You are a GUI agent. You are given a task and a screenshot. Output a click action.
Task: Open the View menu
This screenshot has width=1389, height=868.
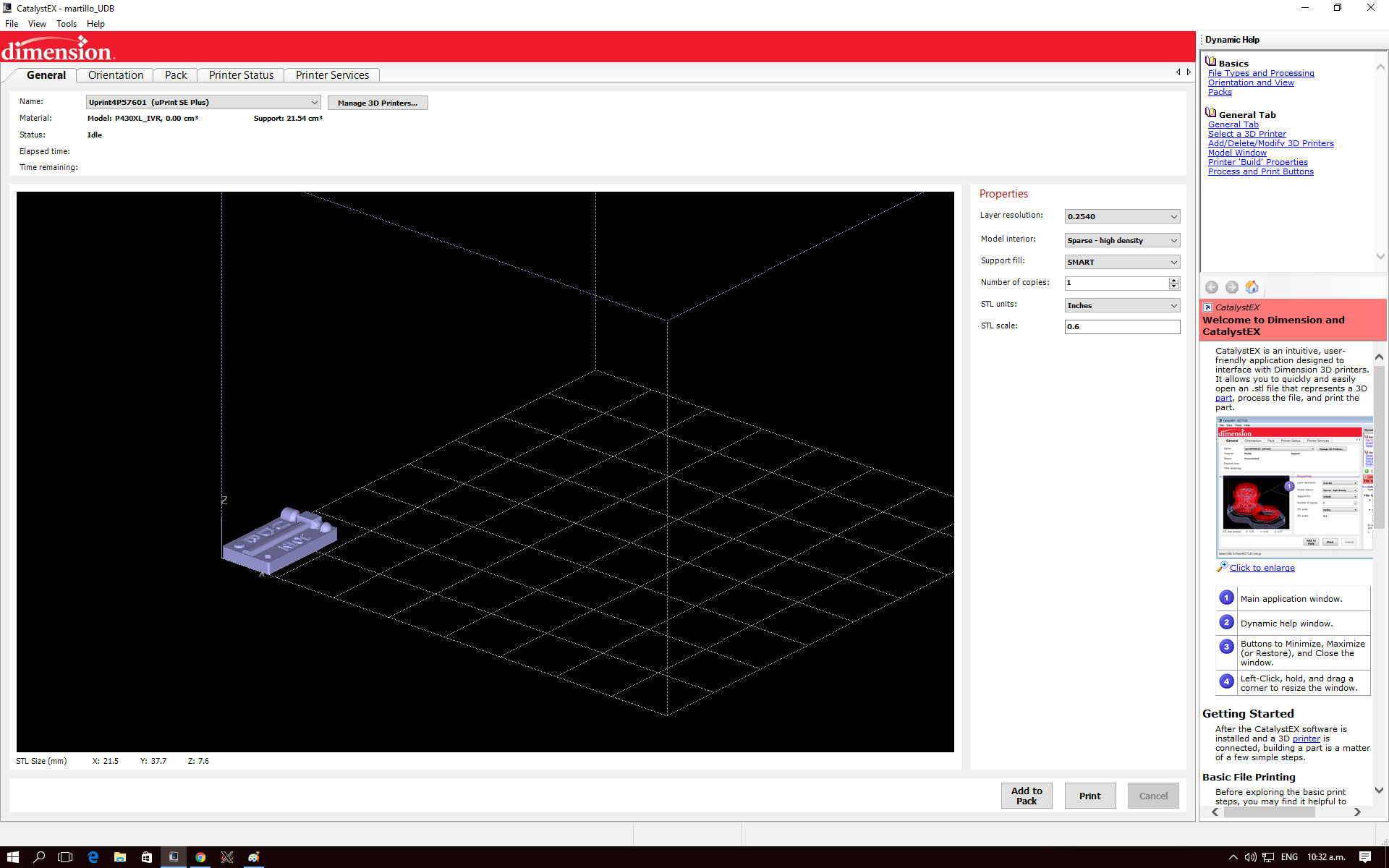[37, 24]
